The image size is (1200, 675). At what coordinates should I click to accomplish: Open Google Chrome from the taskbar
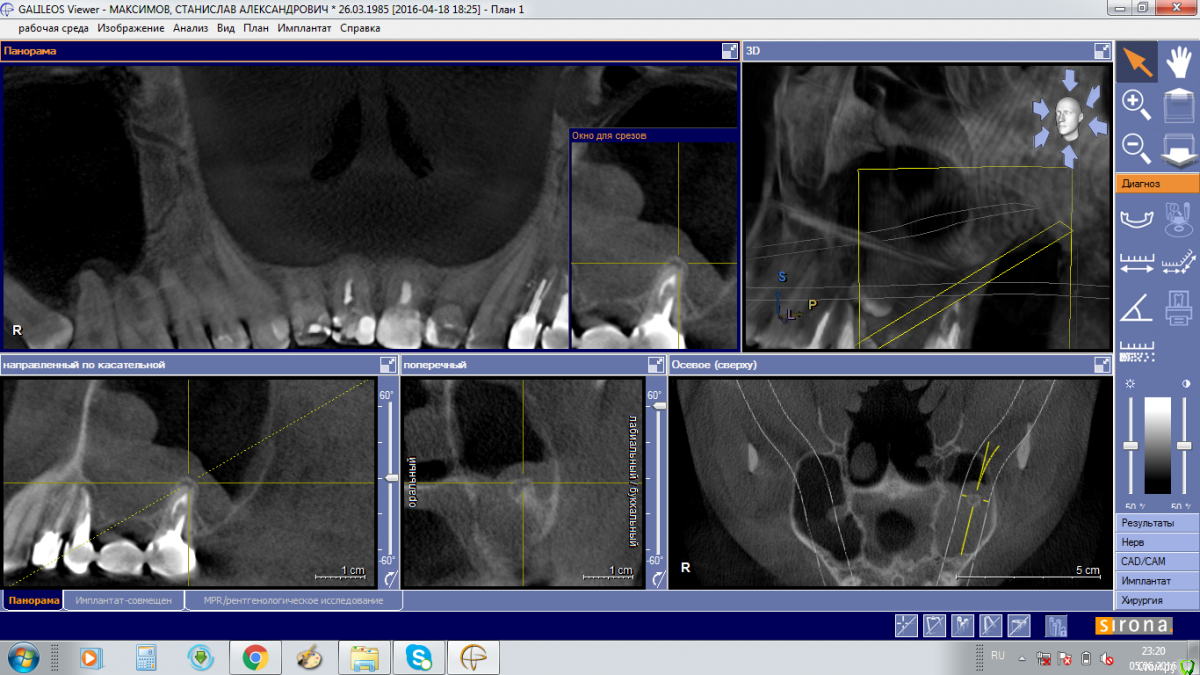[x=254, y=657]
